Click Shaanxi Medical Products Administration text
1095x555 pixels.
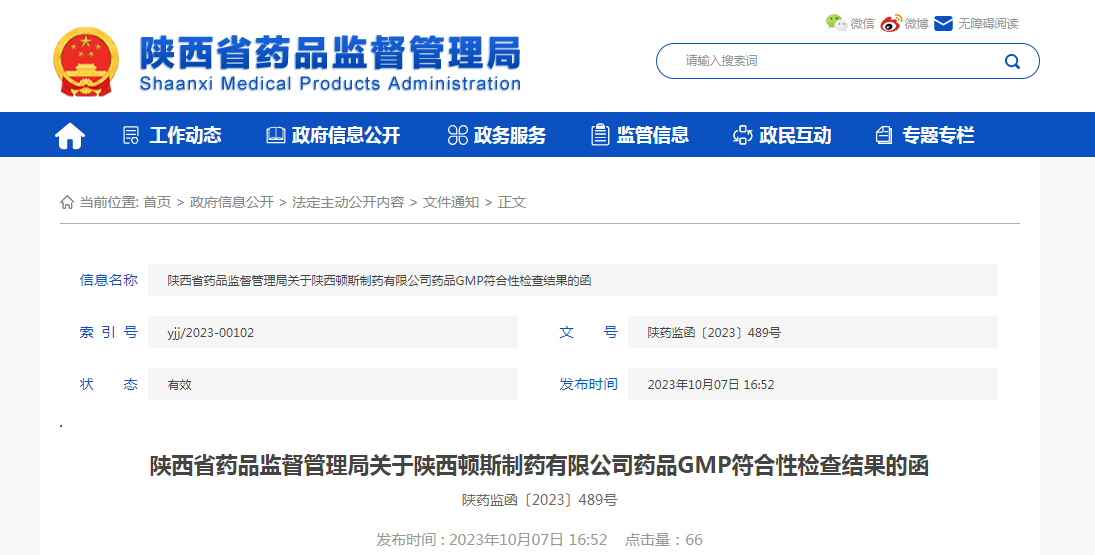(x=330, y=84)
